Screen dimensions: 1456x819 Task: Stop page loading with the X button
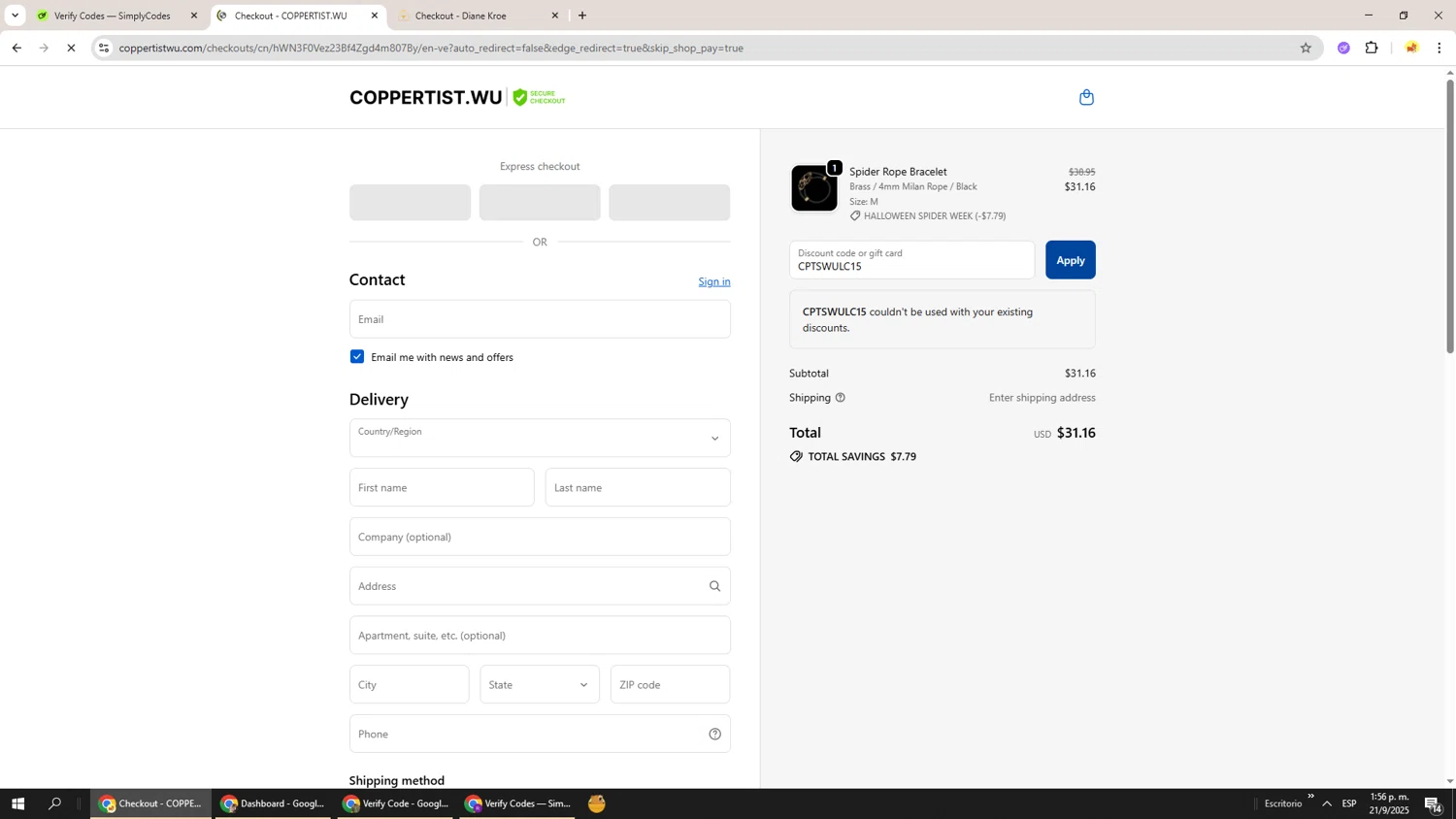coord(71,48)
